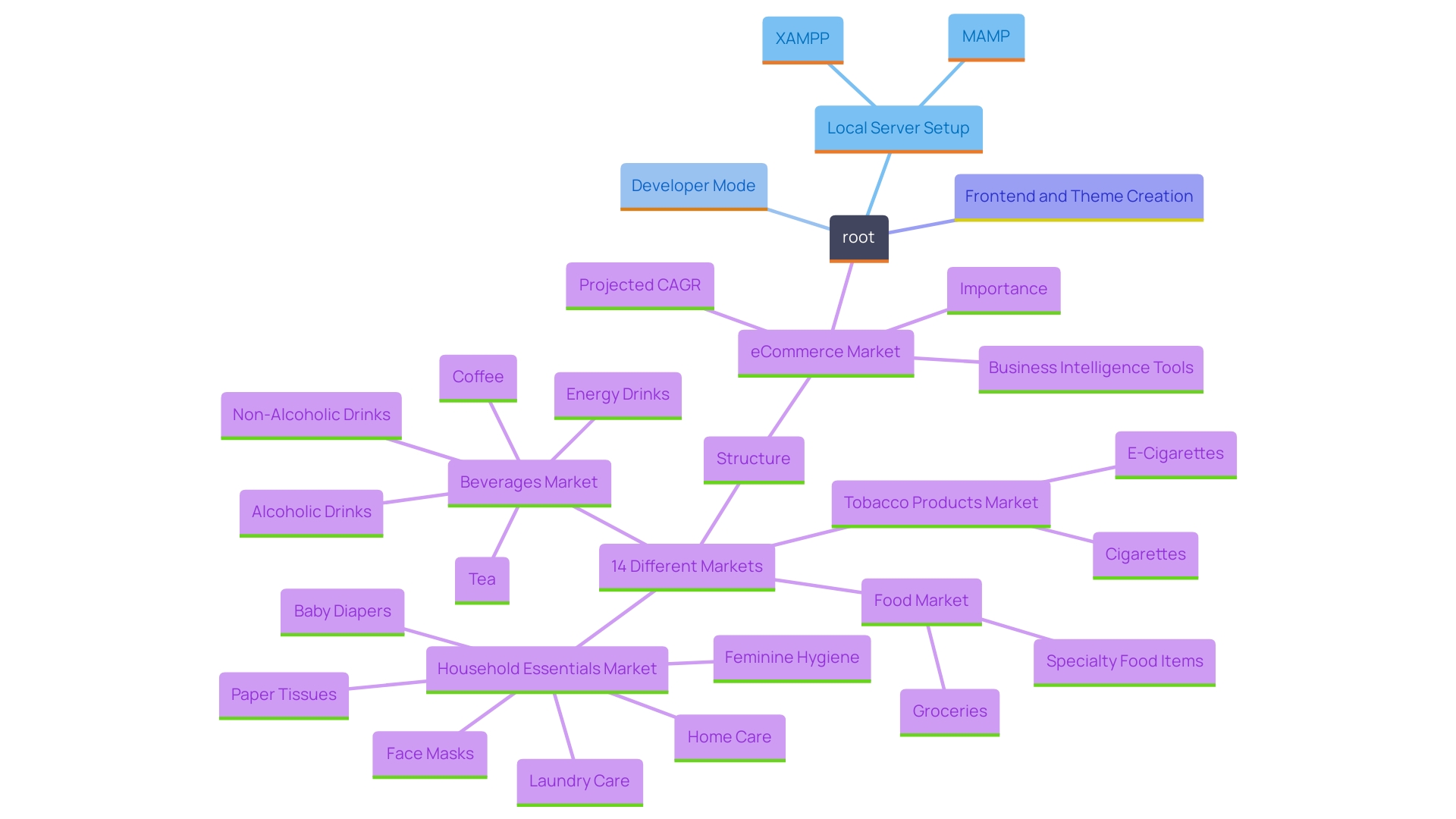Toggle the Projected CAGR node
This screenshot has height=819, width=1456.
(641, 287)
